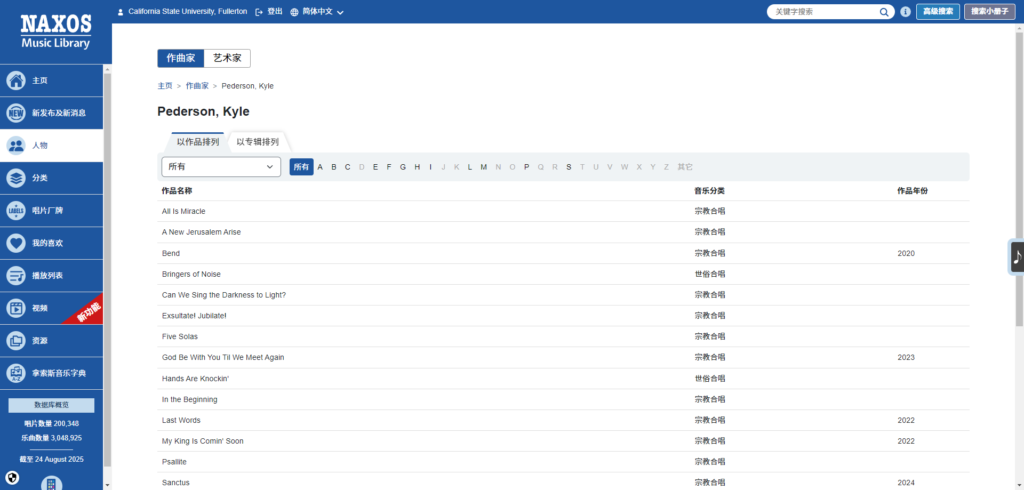The height and width of the screenshot is (490, 1024).
Task: Select the 作曲家 toggle button
Action: click(180, 59)
